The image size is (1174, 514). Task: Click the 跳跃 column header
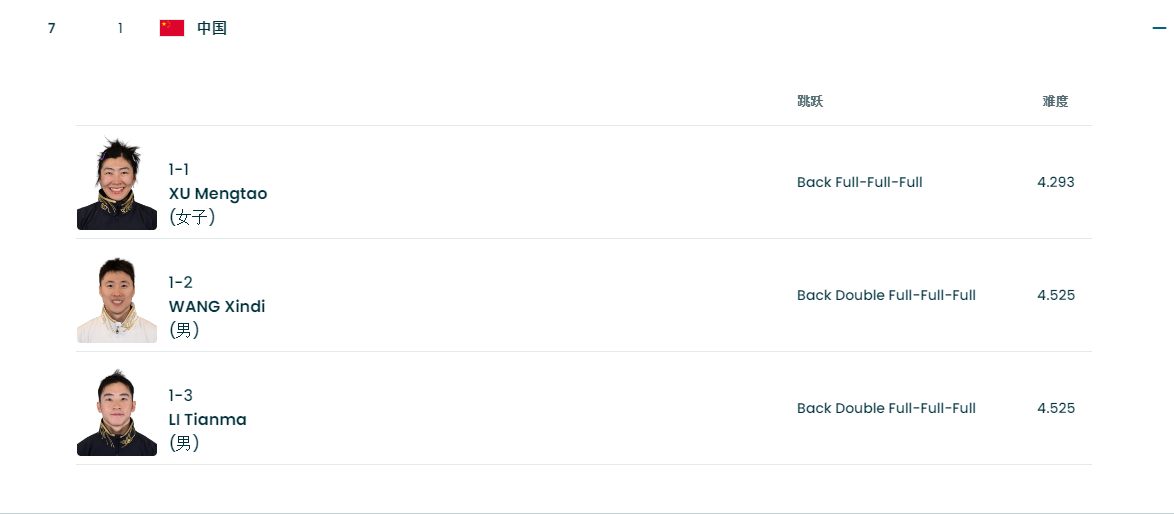point(810,101)
